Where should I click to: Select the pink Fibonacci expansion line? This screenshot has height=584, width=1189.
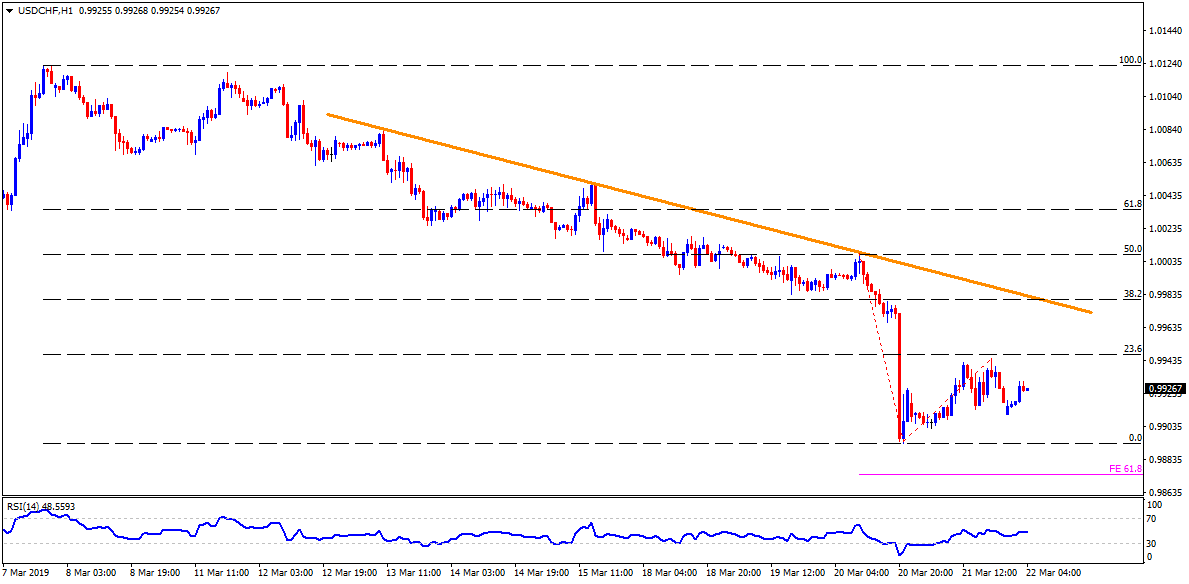(x=980, y=474)
